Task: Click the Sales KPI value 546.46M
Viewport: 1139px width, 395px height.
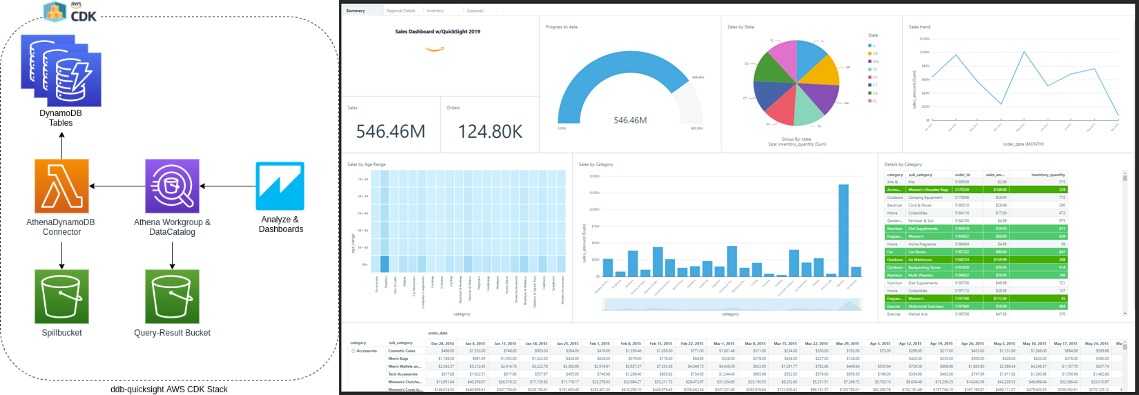Action: [391, 131]
